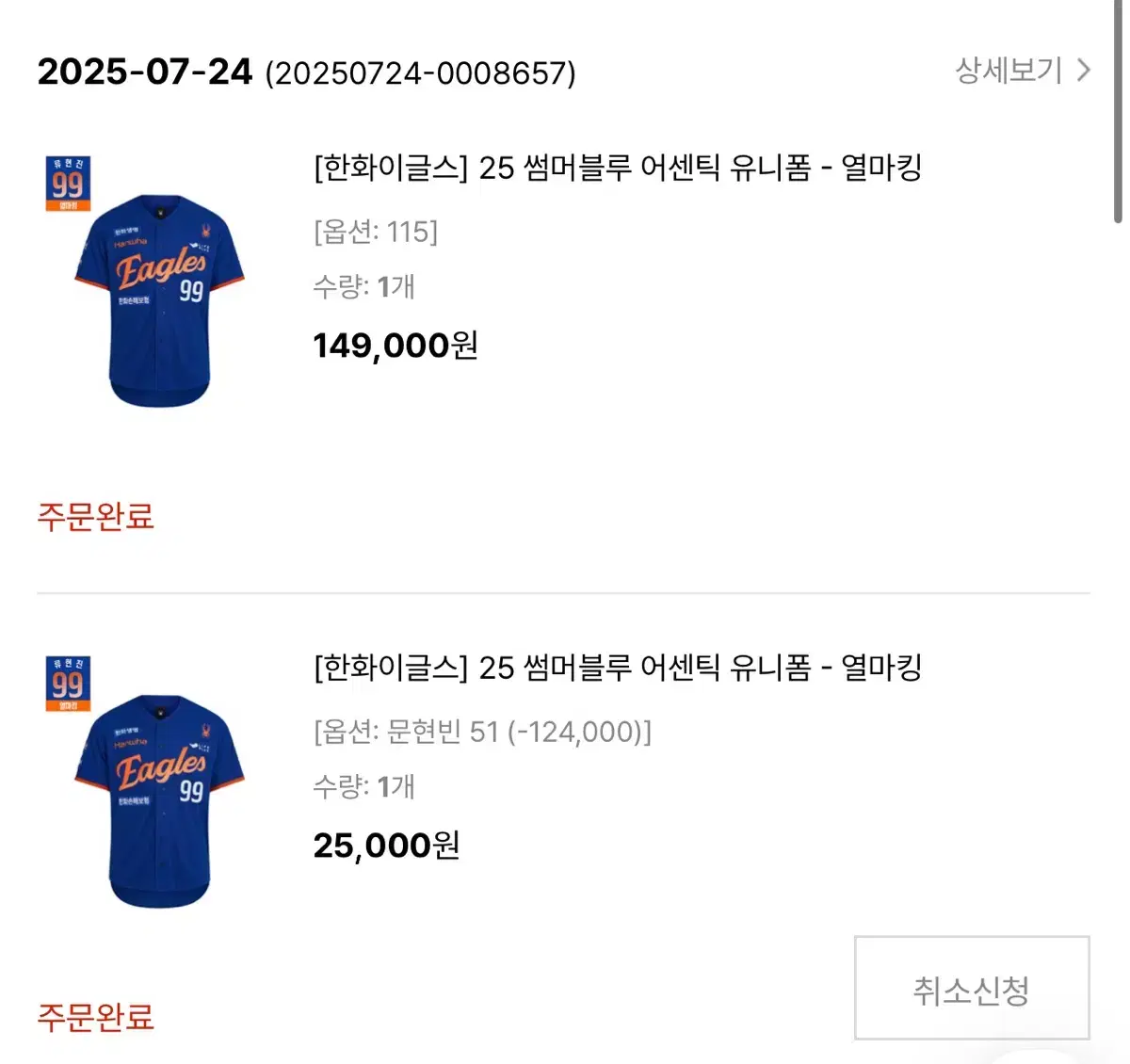Viewport: 1130px width, 1064px height.
Task: Expand the order details via the right-pointing arrow
Action: click(x=1084, y=69)
